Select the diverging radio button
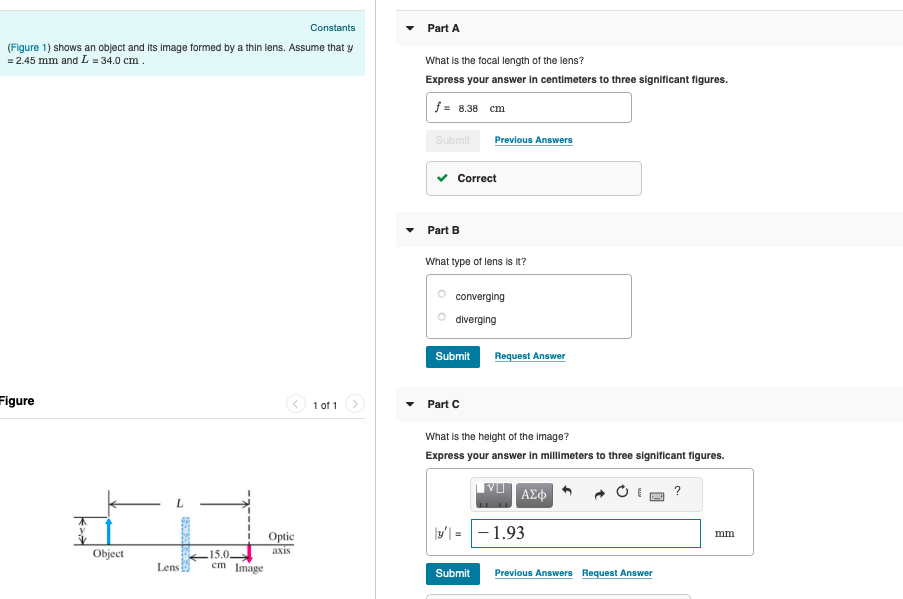903x599 pixels. (441, 316)
